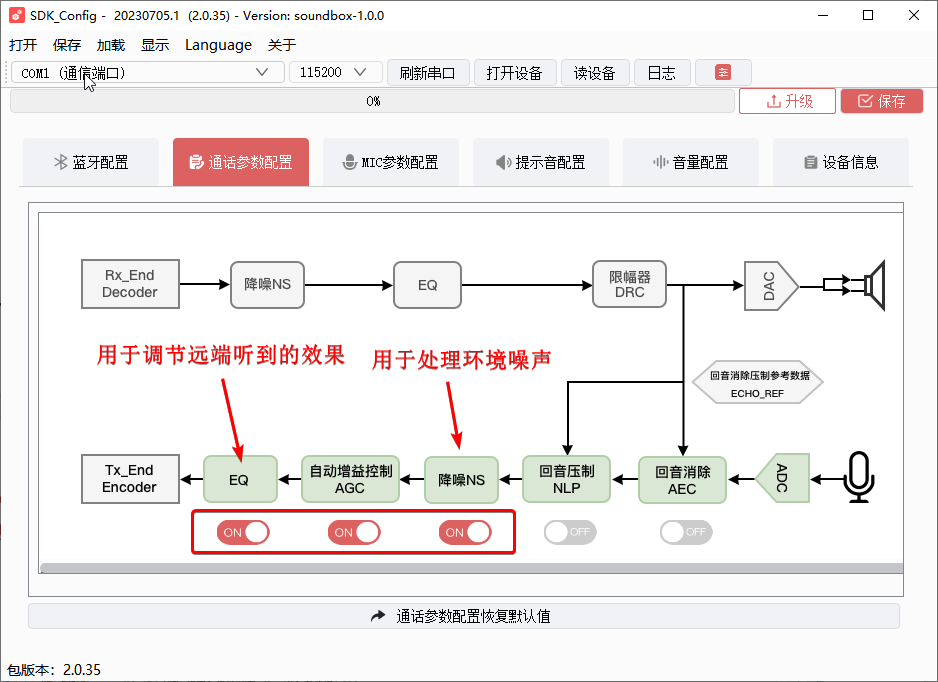Image resolution: width=938 pixels, height=682 pixels.
Task: Enable the 回音压制 NLP switch
Action: (570, 532)
